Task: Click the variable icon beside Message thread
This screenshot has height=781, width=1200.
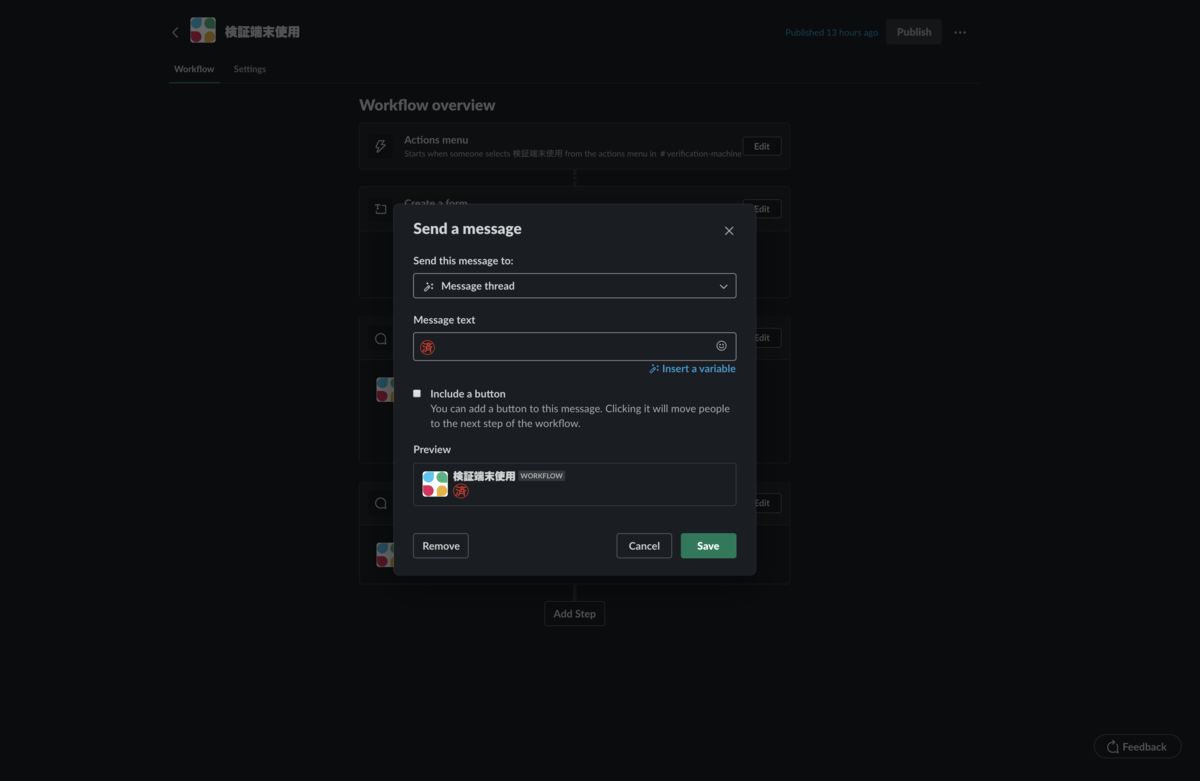Action: (429, 286)
